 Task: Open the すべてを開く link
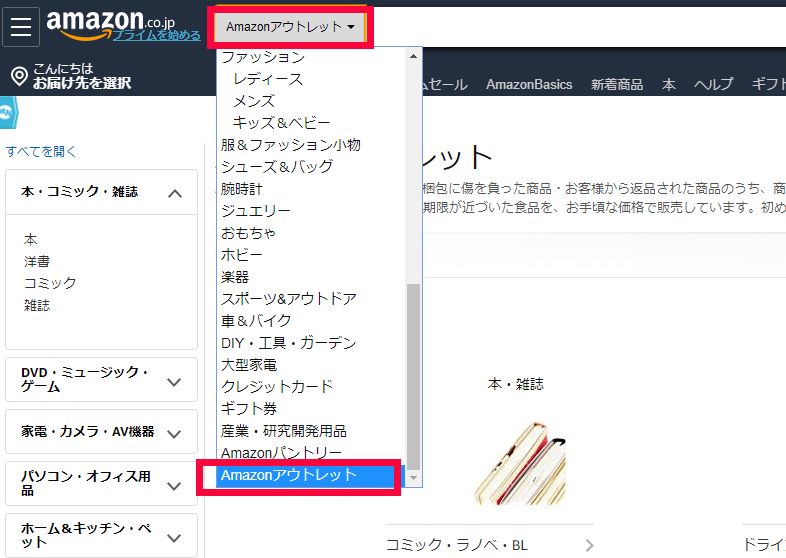point(41,152)
